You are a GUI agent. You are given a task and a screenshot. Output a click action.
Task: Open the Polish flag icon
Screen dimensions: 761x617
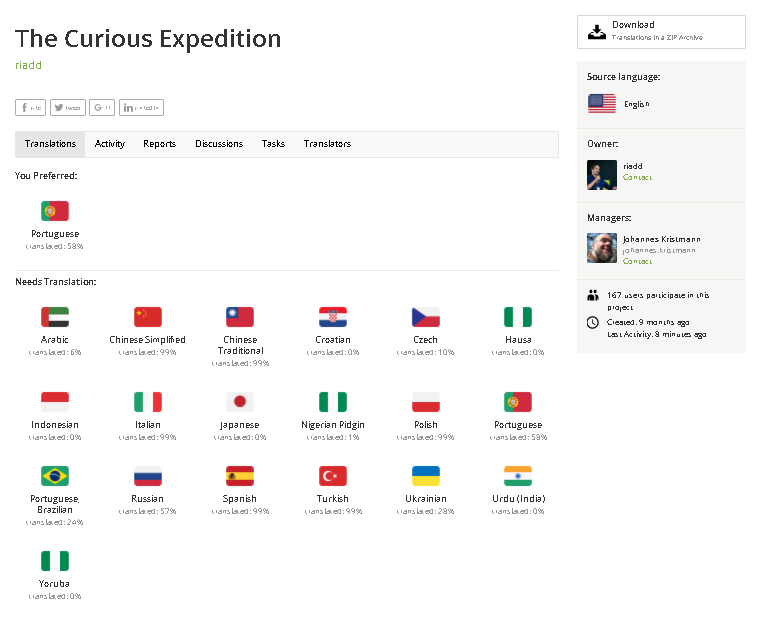point(426,402)
